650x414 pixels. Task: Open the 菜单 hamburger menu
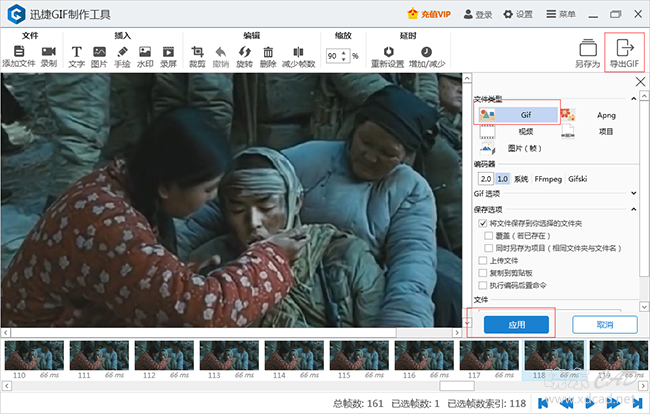[x=561, y=14]
